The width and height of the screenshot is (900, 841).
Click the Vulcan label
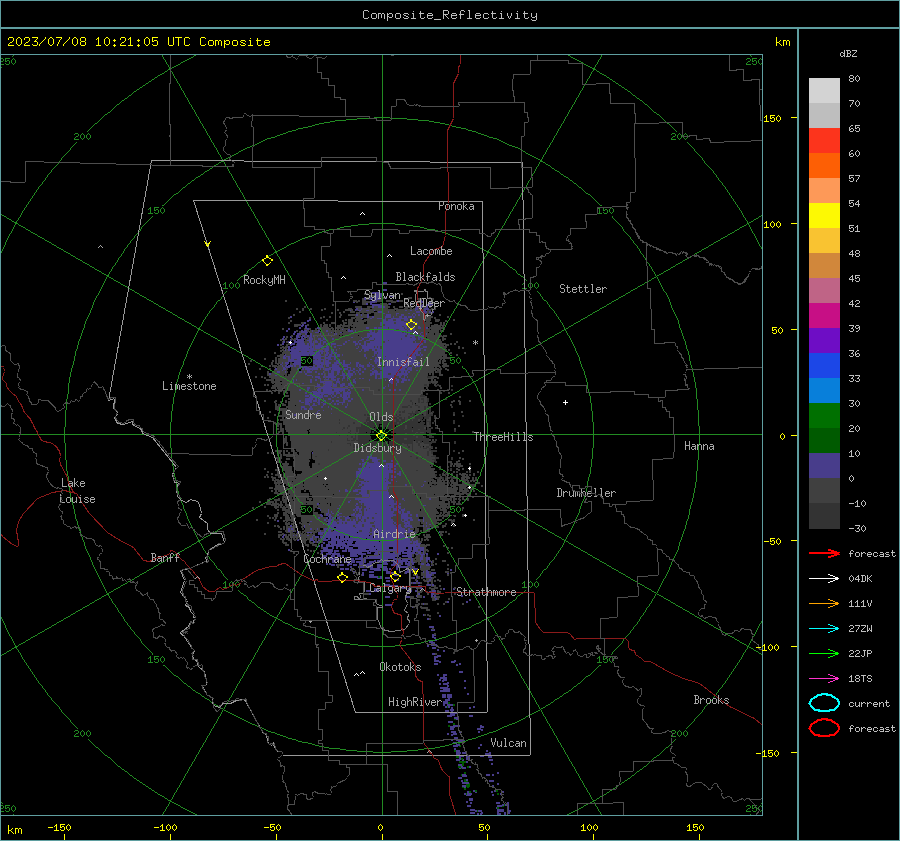coord(508,743)
